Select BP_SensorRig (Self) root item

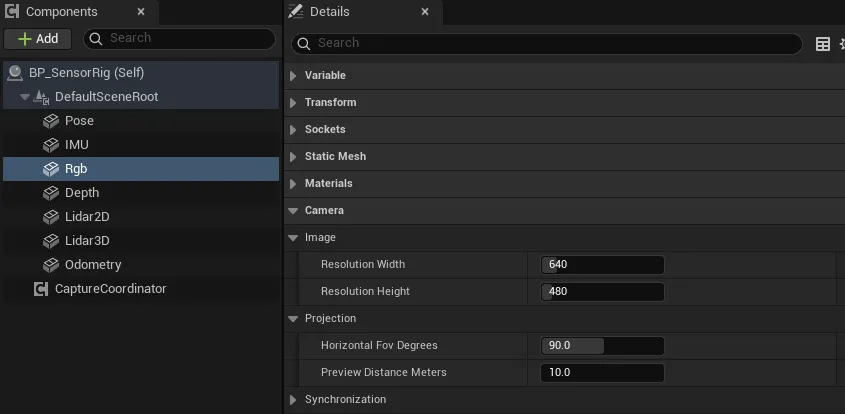click(x=141, y=73)
